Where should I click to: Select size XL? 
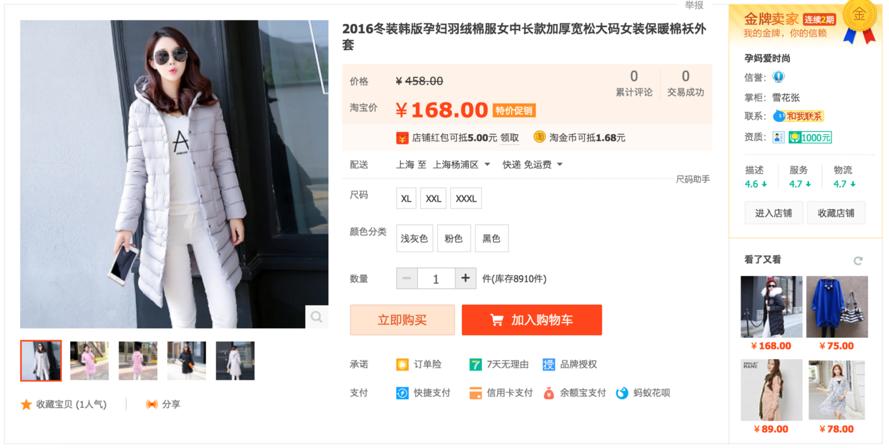tap(406, 198)
